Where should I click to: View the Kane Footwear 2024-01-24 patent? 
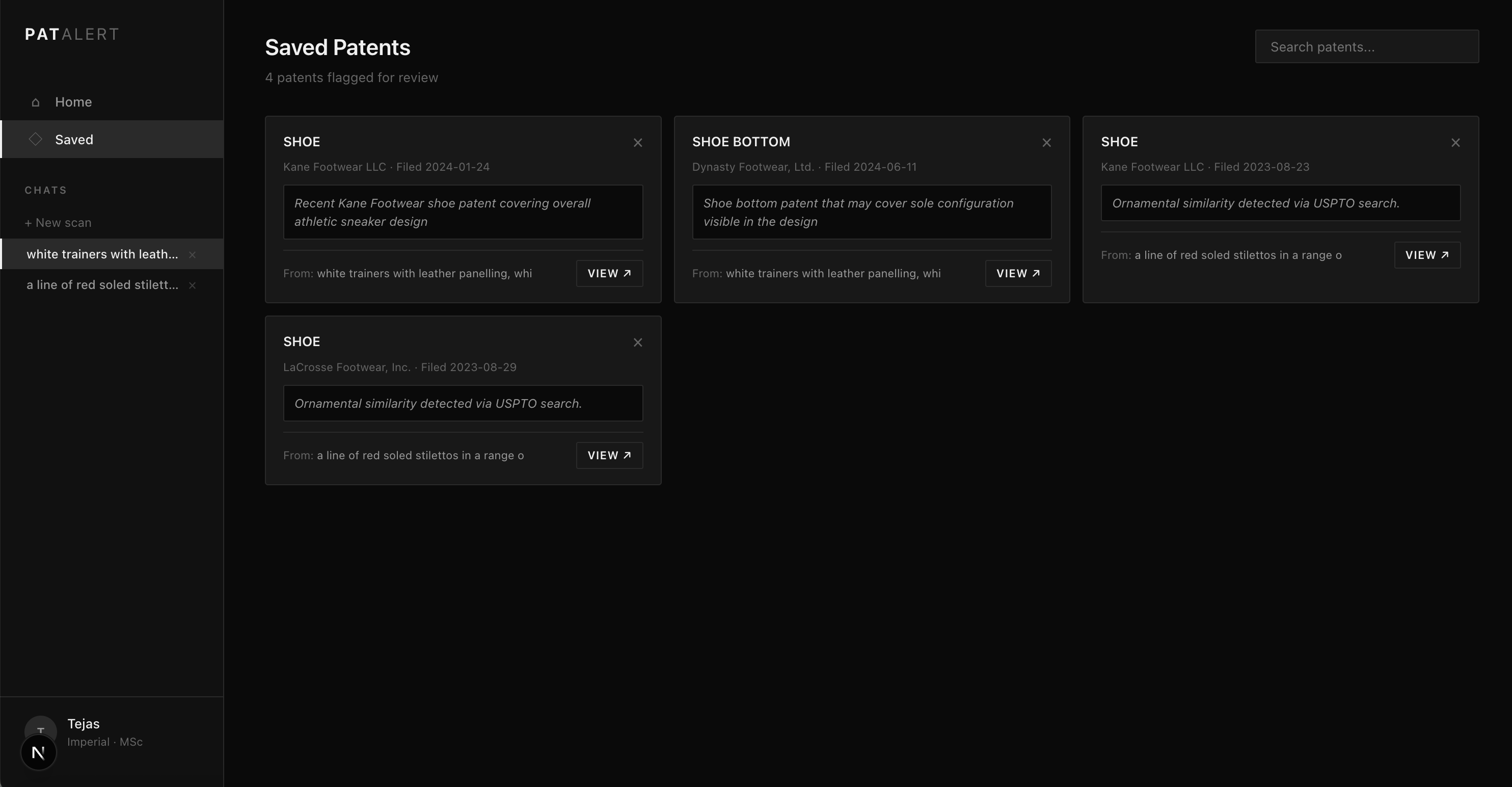point(609,274)
